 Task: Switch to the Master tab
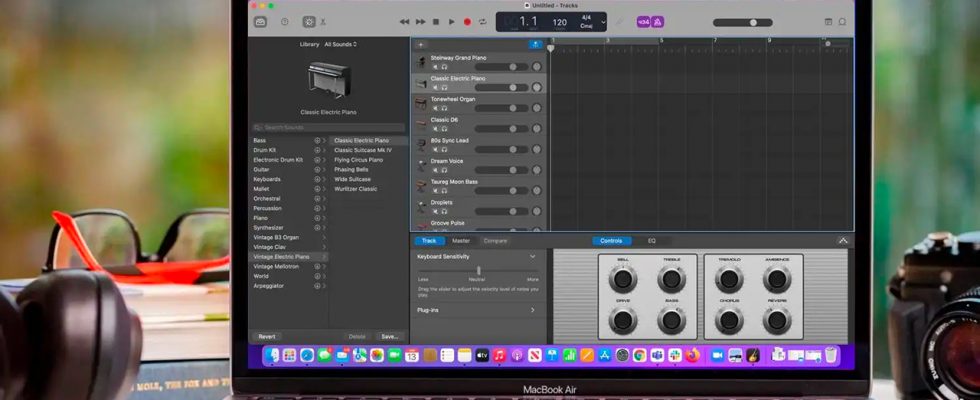(x=461, y=241)
